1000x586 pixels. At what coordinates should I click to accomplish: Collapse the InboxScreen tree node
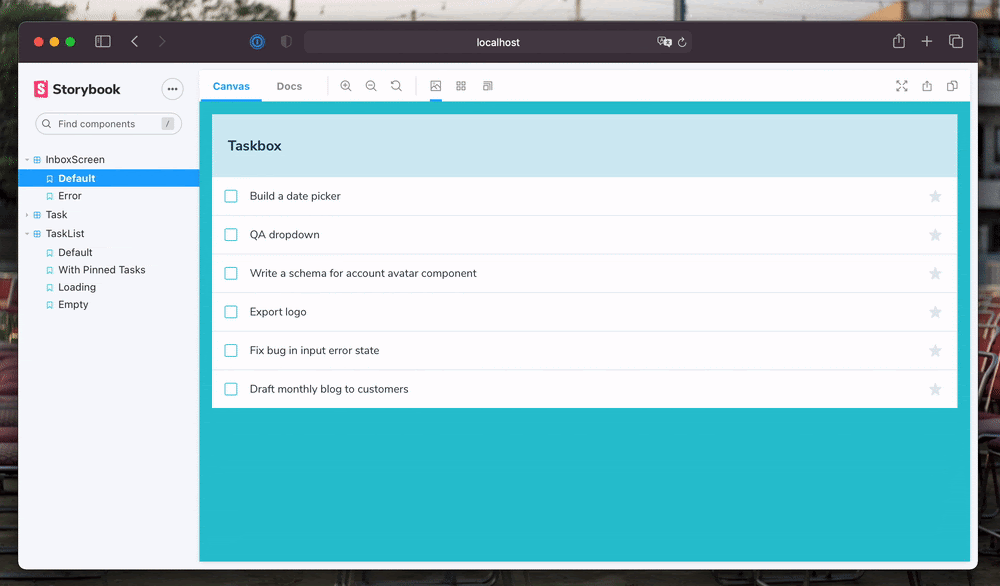tap(27, 160)
